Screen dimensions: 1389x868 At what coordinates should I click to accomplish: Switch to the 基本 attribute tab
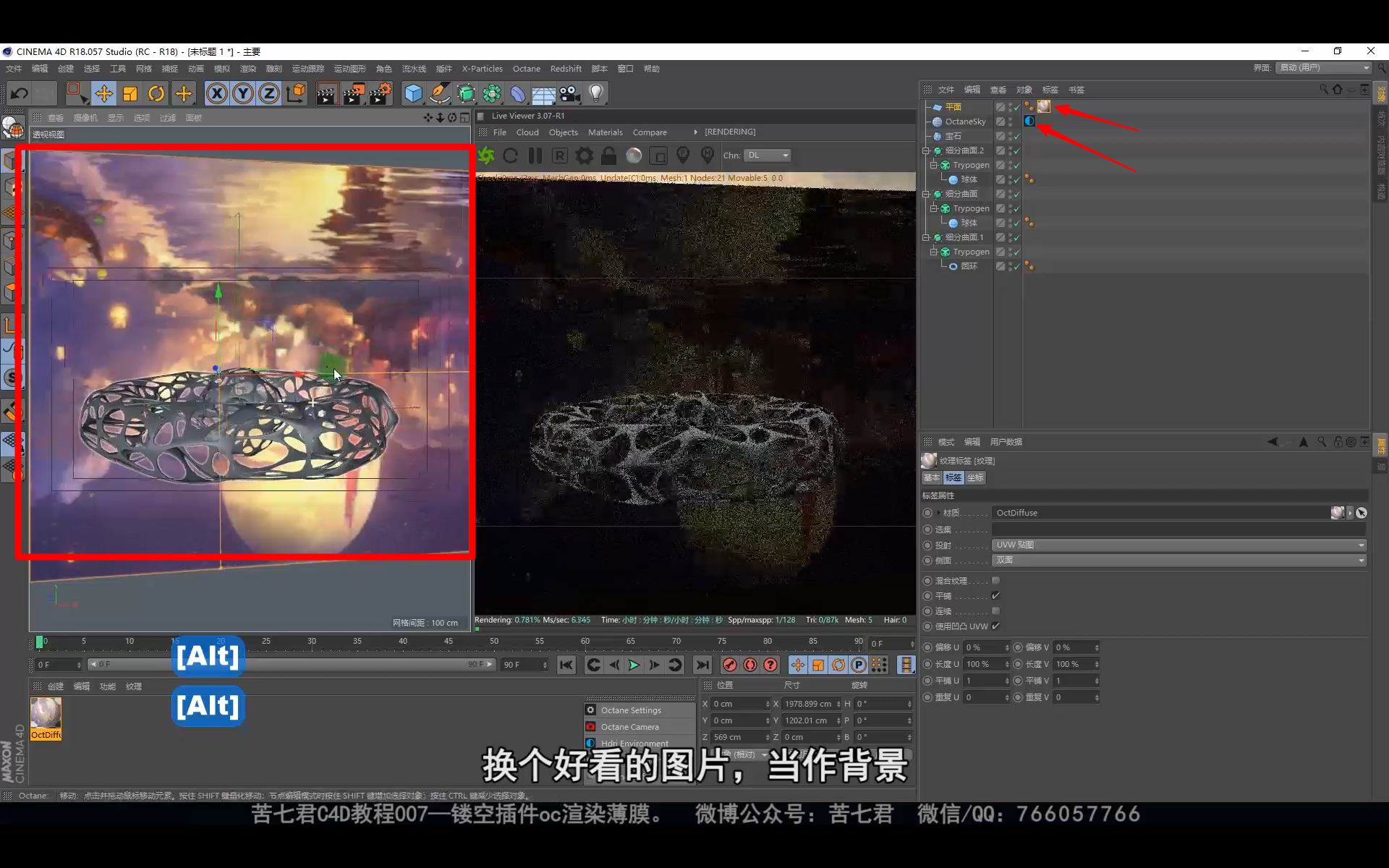click(932, 477)
